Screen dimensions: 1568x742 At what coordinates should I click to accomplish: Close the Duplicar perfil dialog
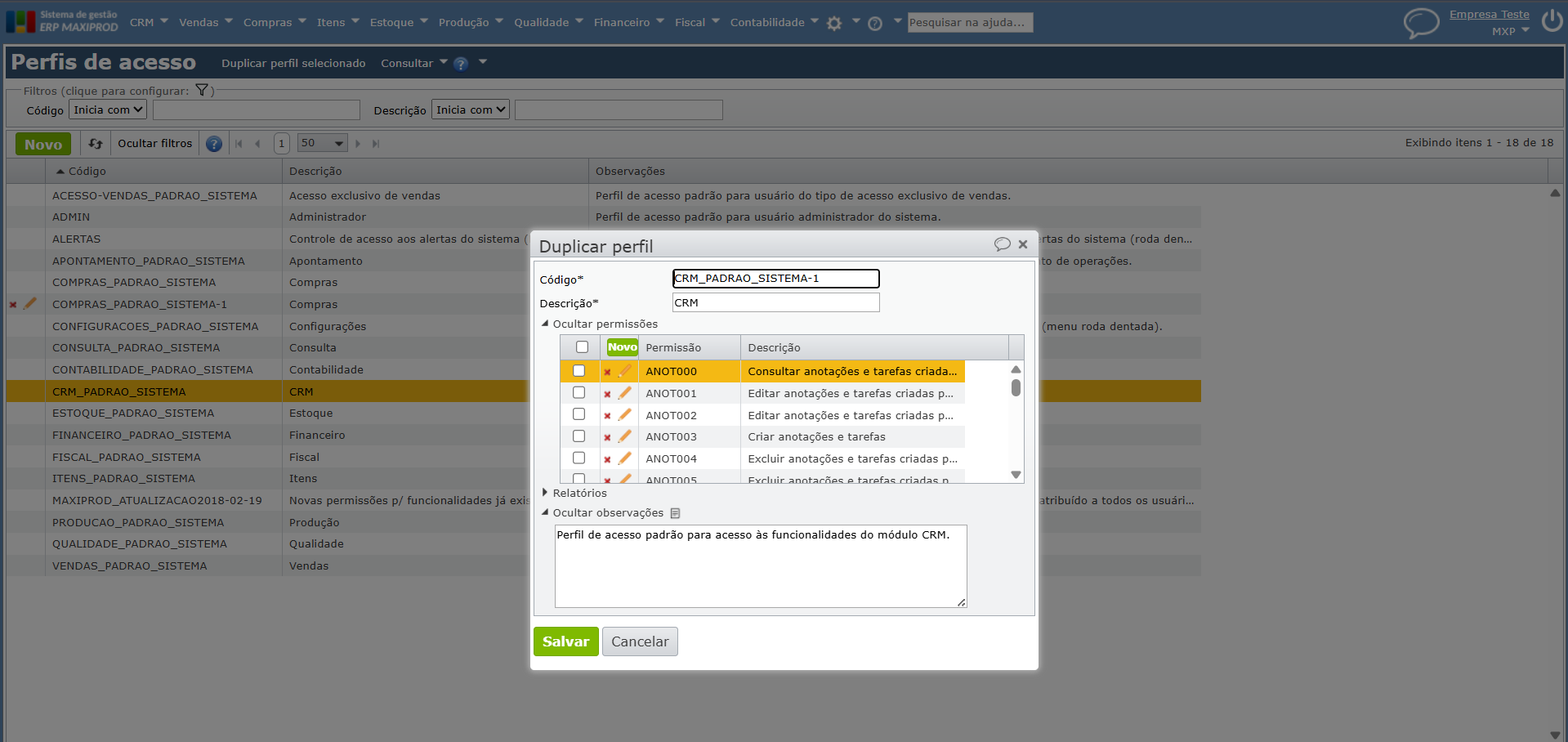1023,244
